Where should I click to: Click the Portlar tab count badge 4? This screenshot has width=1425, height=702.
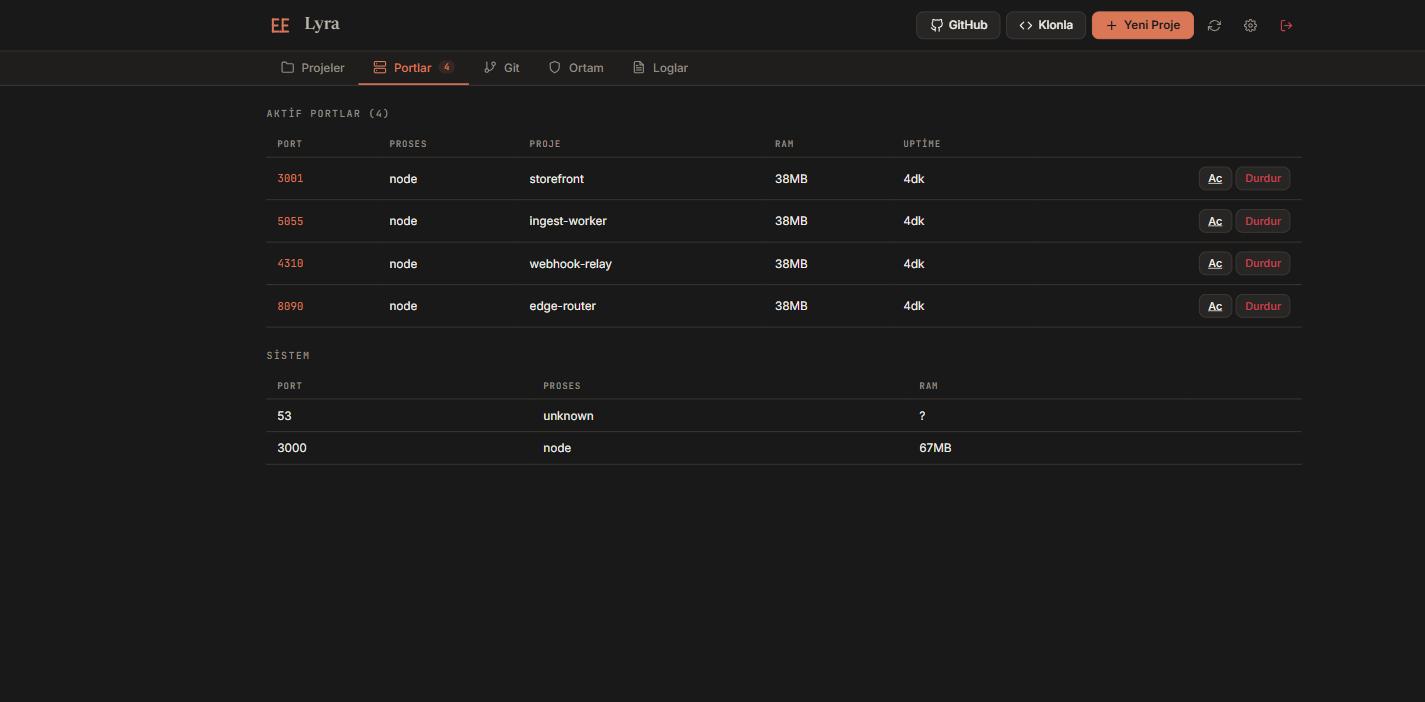[x=446, y=67]
